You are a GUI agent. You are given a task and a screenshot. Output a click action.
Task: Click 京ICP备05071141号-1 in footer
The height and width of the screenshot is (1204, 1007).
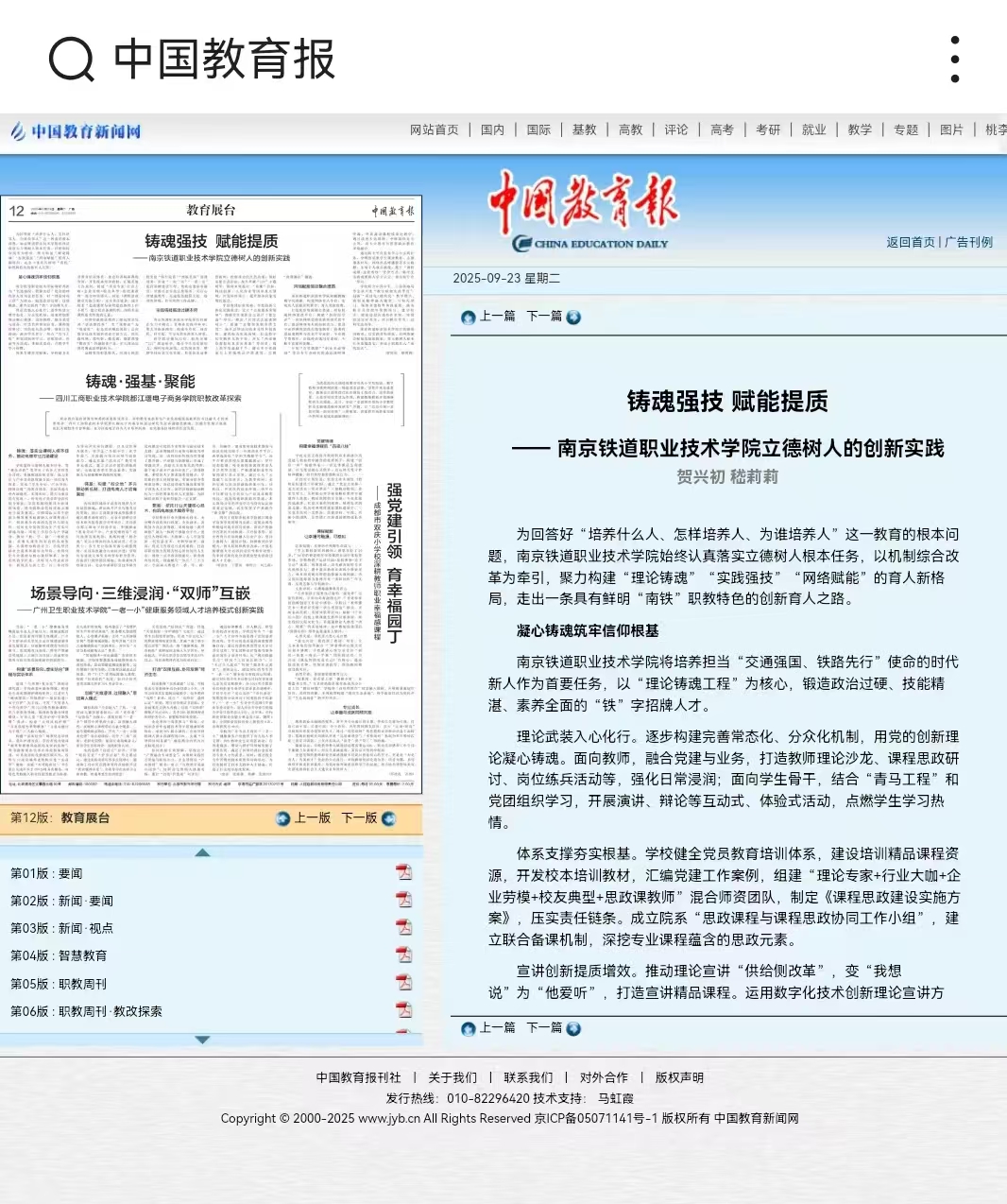click(x=596, y=1118)
